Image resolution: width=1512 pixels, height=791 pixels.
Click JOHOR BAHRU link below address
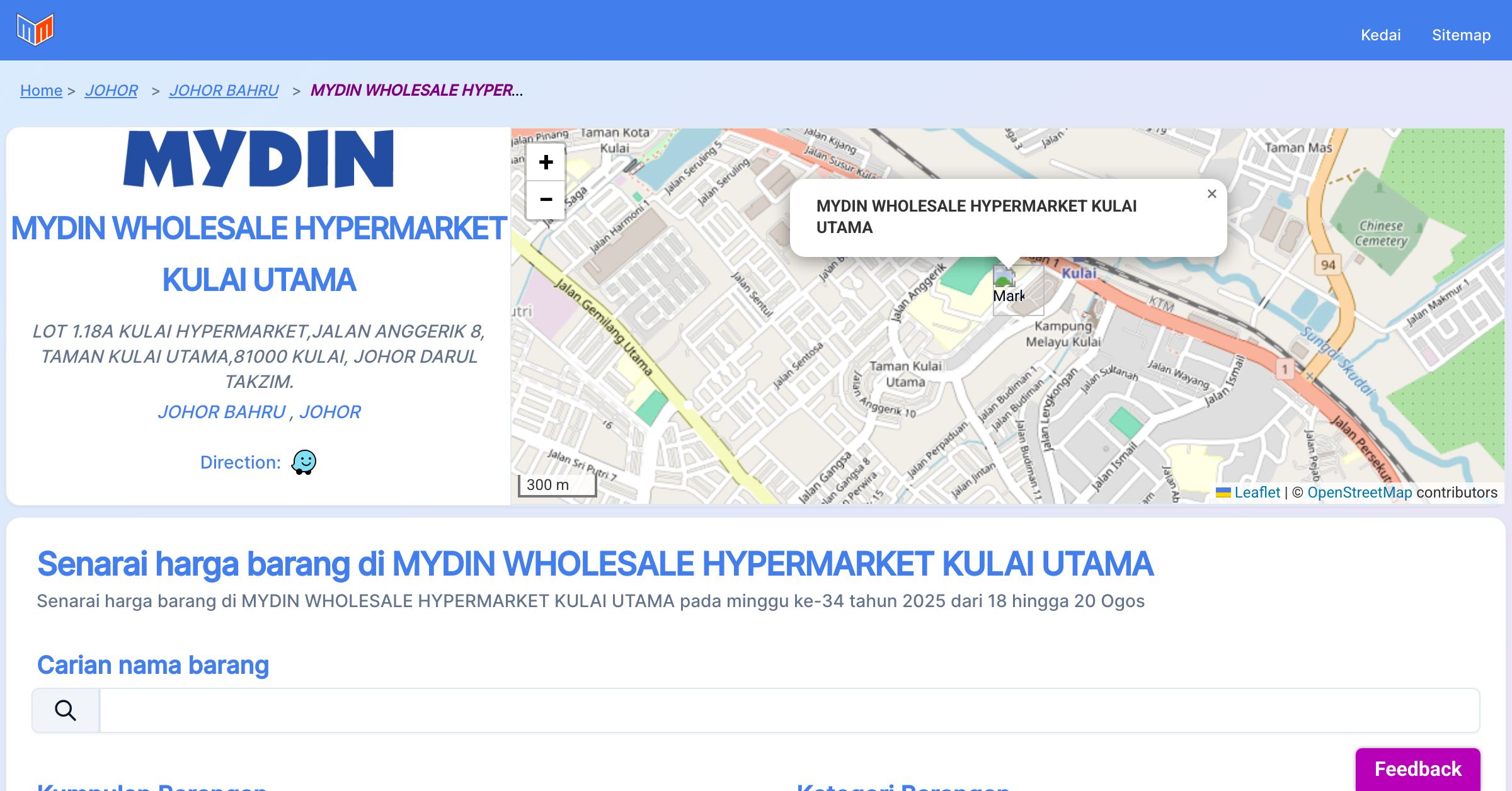pyautogui.click(x=222, y=412)
